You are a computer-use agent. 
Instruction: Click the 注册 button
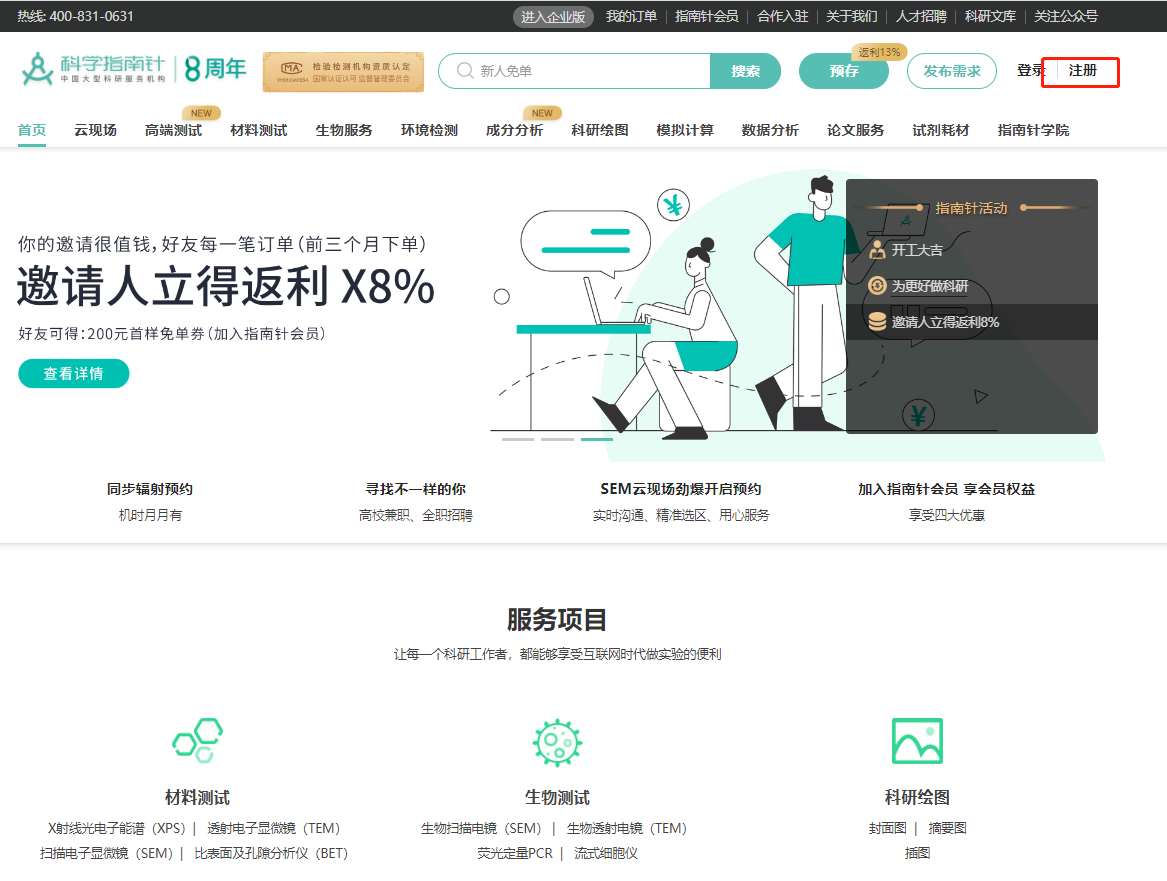pos(1080,71)
